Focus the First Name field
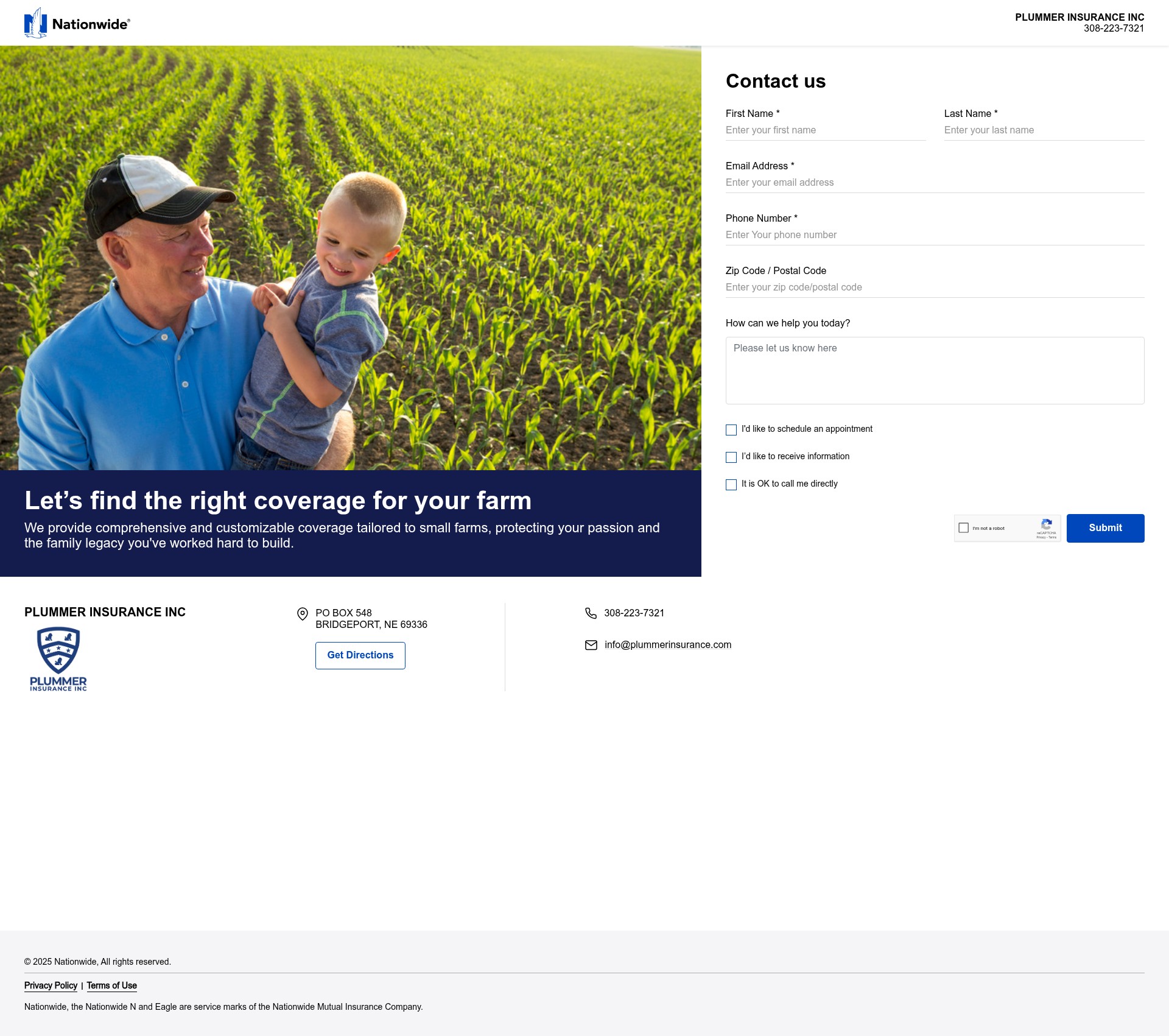The height and width of the screenshot is (1036, 1169). [x=826, y=130]
